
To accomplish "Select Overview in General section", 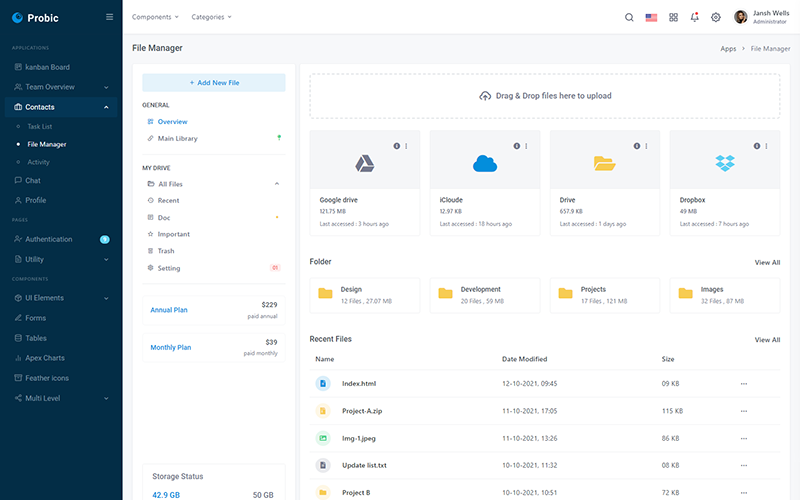I will pyautogui.click(x=172, y=122).
